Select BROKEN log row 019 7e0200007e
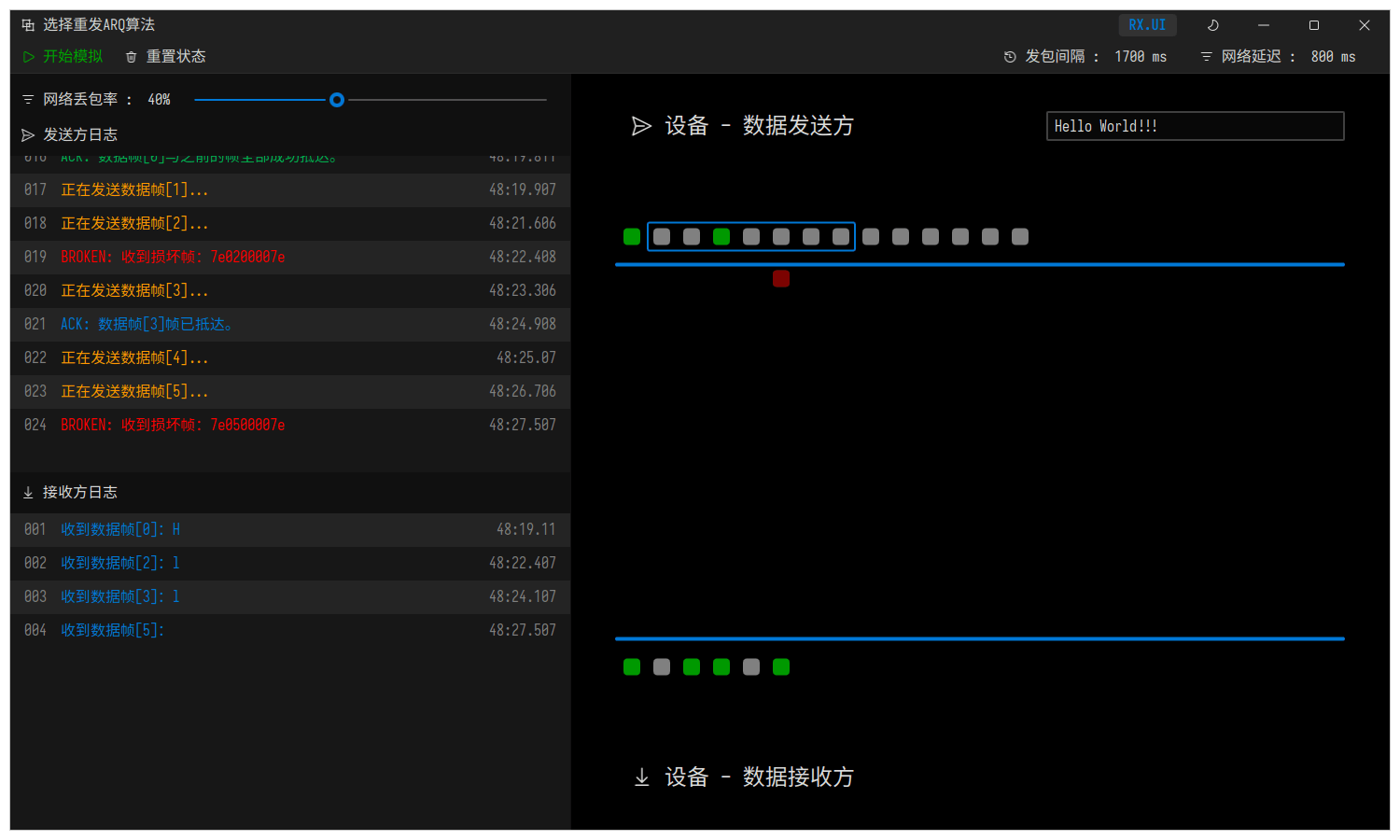This screenshot has width=1400, height=840. pyautogui.click(x=290, y=258)
